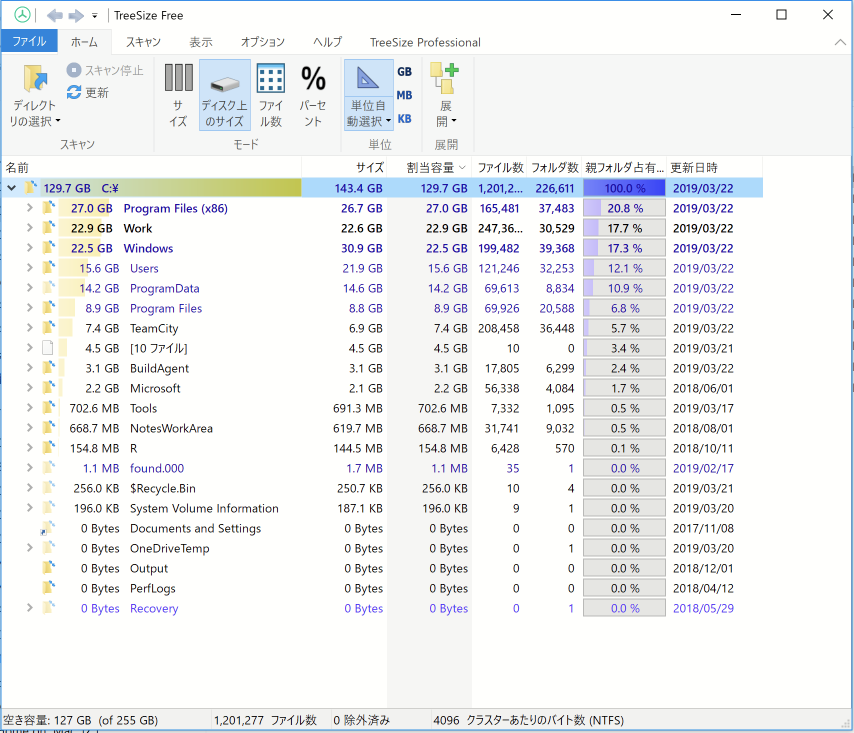Enable automatic unit selection (単位自動選択)

tap(369, 95)
